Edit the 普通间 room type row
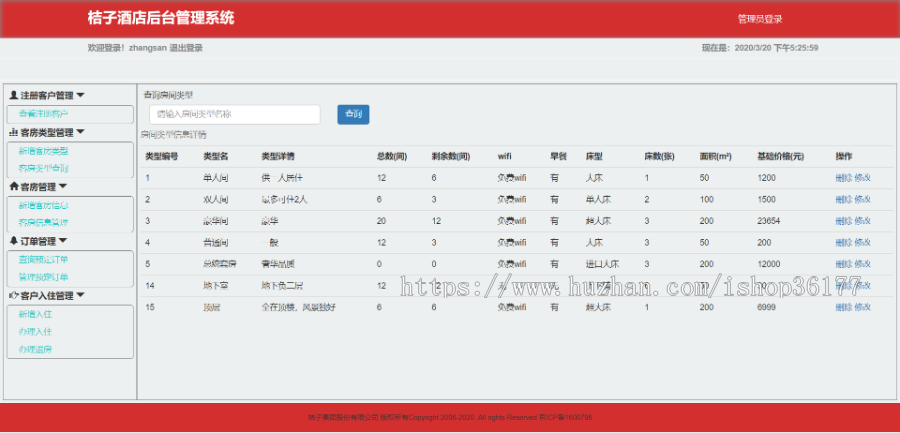Screen dimensions: 900x433 click(x=863, y=242)
